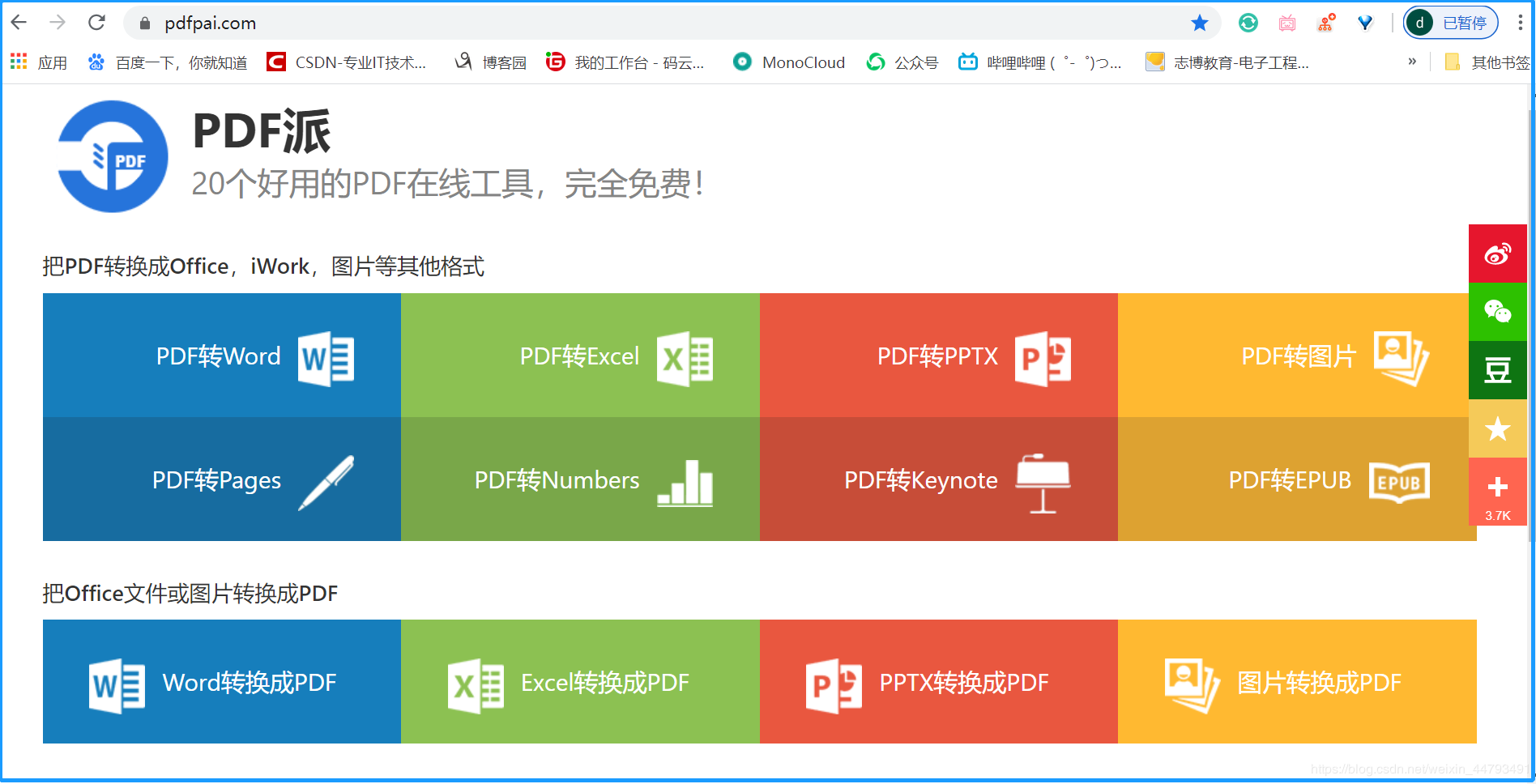Click PowerPoint icon in PPTX转换成PDF tile

click(834, 686)
